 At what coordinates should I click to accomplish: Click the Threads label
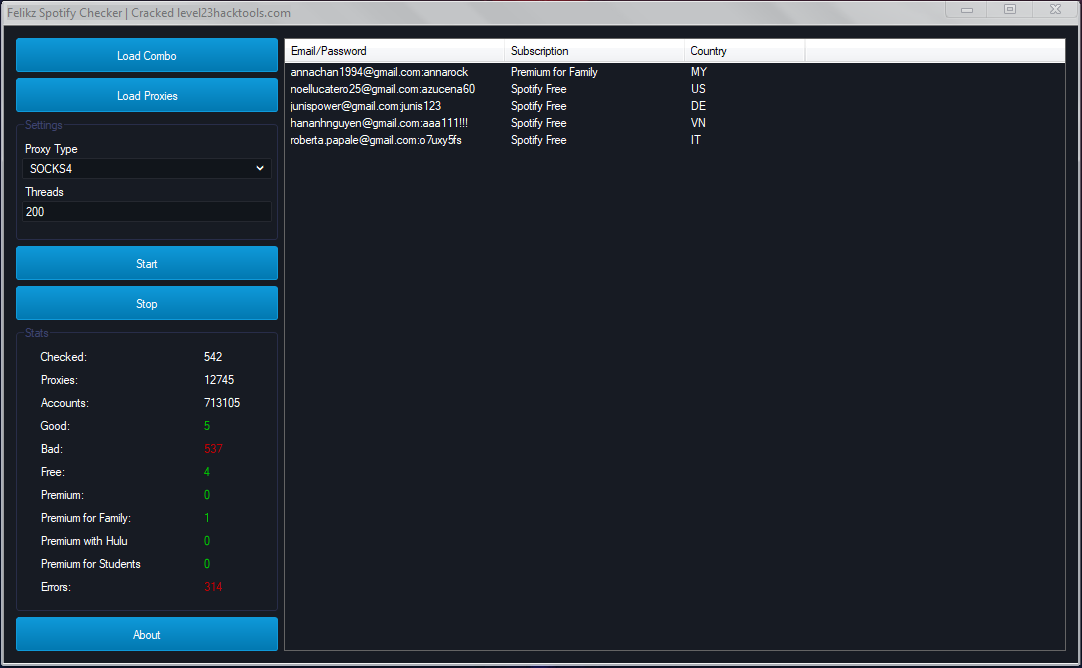44,192
